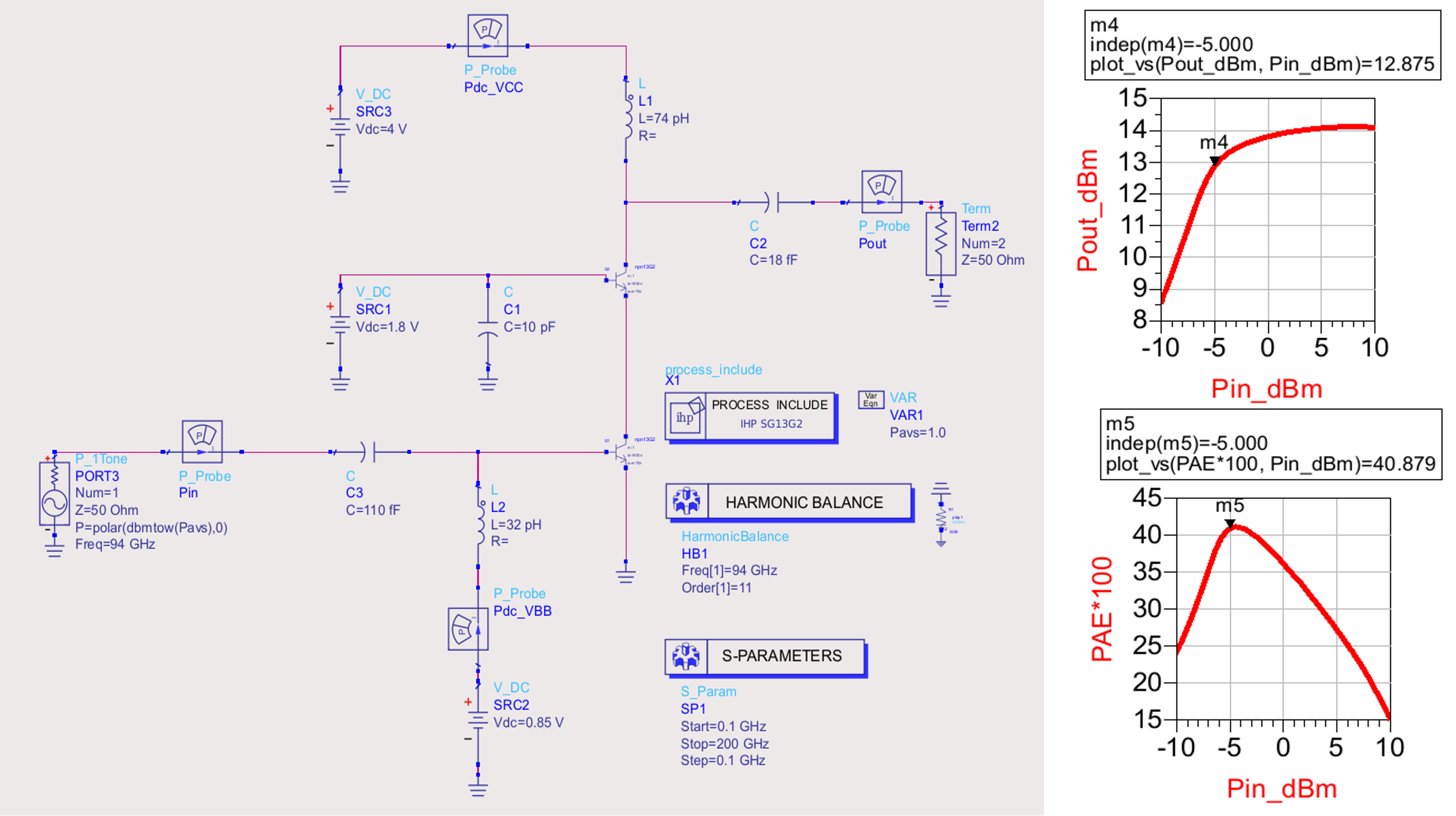Click the m5 marker readout box

click(1270, 444)
